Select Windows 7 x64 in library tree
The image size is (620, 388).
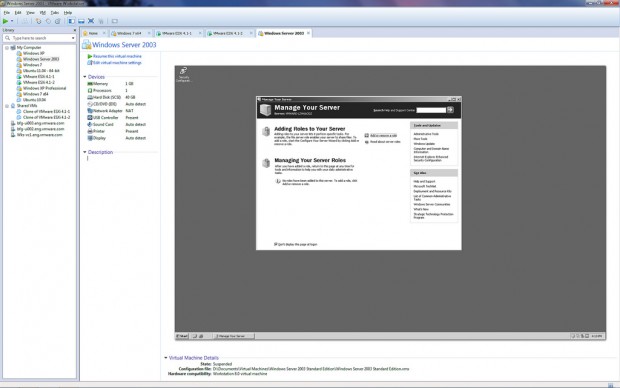point(35,94)
